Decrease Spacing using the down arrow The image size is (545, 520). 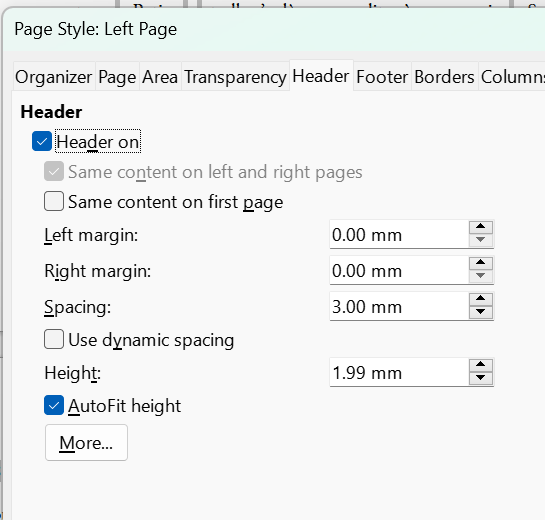481,312
